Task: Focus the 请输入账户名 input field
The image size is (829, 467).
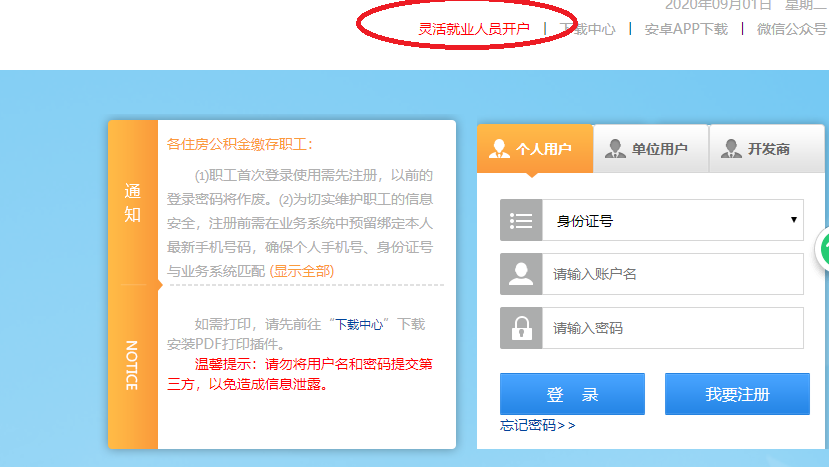Action: [673, 274]
